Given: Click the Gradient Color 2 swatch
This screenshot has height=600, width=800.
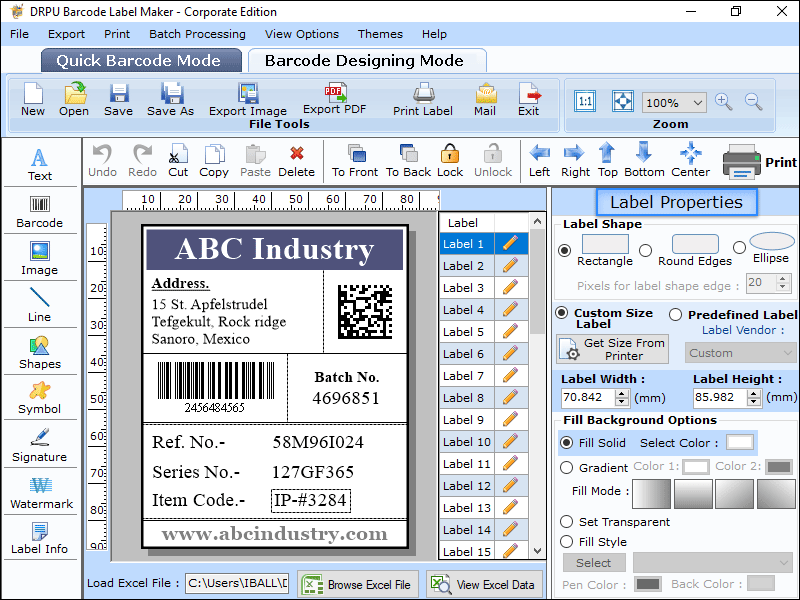Looking at the screenshot, I should (779, 467).
